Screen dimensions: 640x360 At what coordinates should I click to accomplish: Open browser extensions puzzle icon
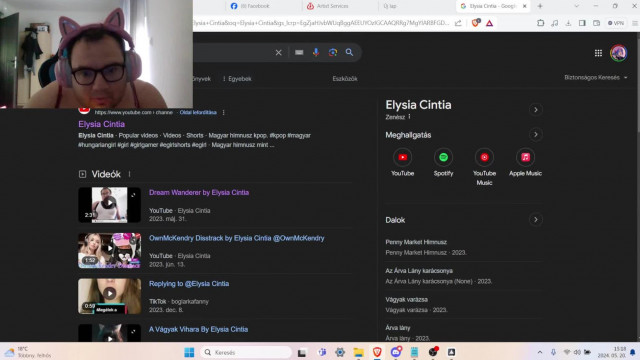pyautogui.click(x=540, y=23)
